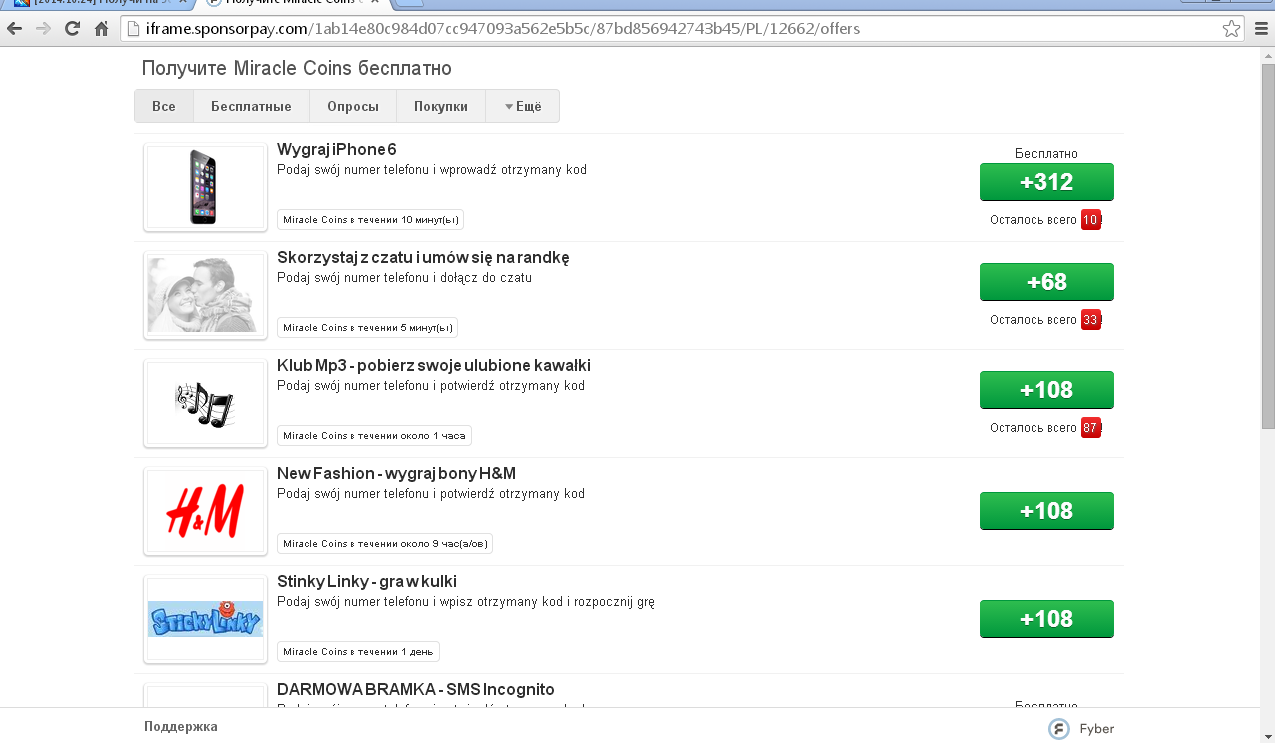This screenshot has height=743, width=1275.
Task: Open the Wygraj iPhone 6 offer title
Action: (x=337, y=150)
